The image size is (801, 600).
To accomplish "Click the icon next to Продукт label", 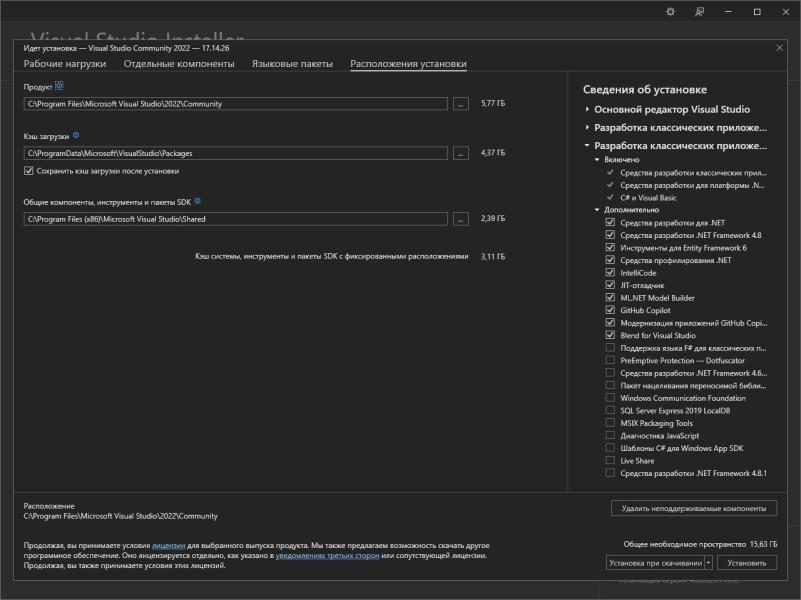I will pyautogui.click(x=59, y=87).
